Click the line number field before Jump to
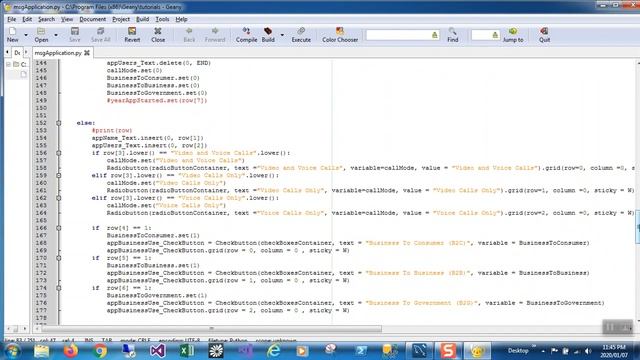Viewport: 640px width, 360px height. pos(482,35)
